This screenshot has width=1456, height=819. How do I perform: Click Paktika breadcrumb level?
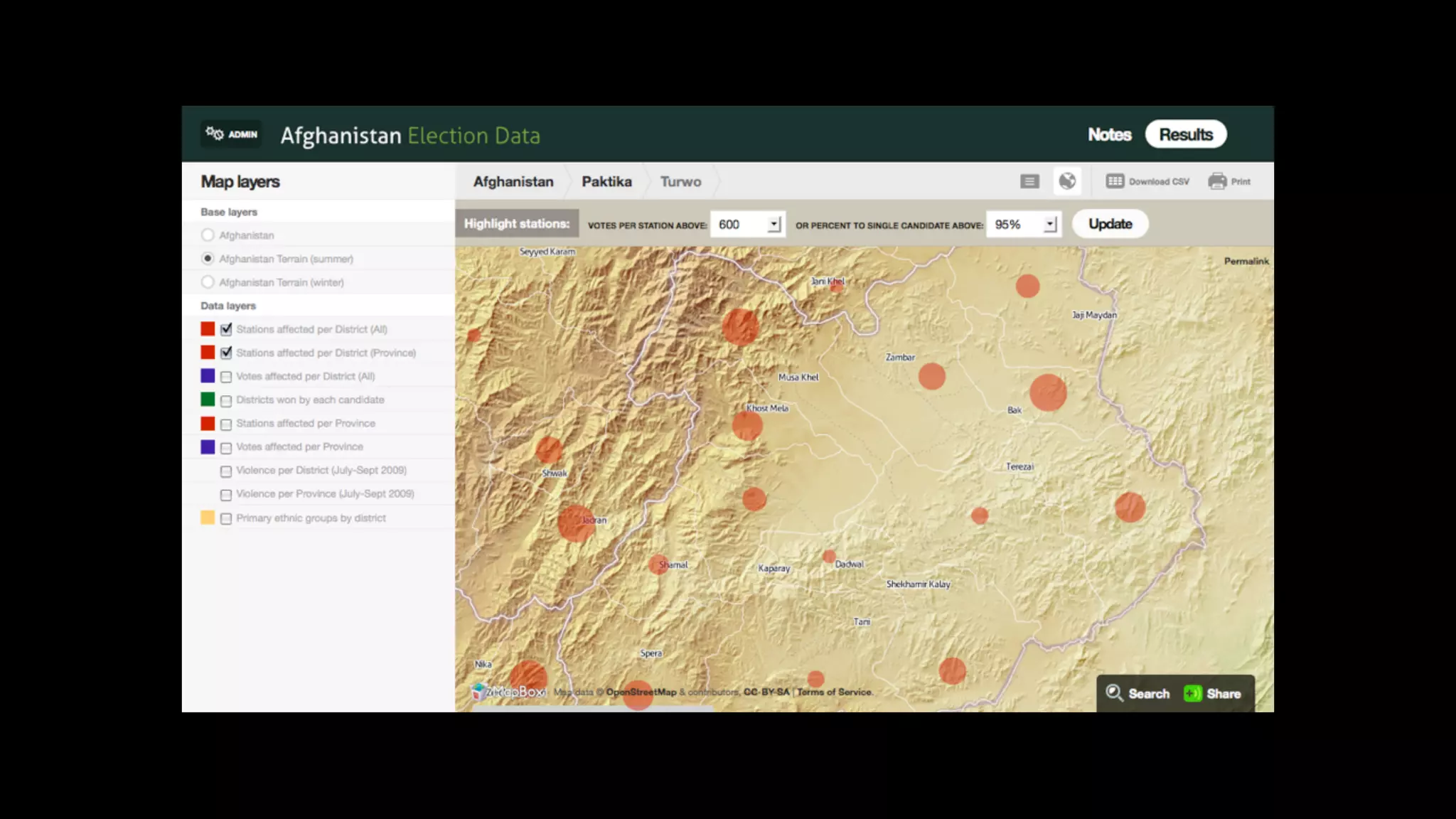[x=606, y=182]
